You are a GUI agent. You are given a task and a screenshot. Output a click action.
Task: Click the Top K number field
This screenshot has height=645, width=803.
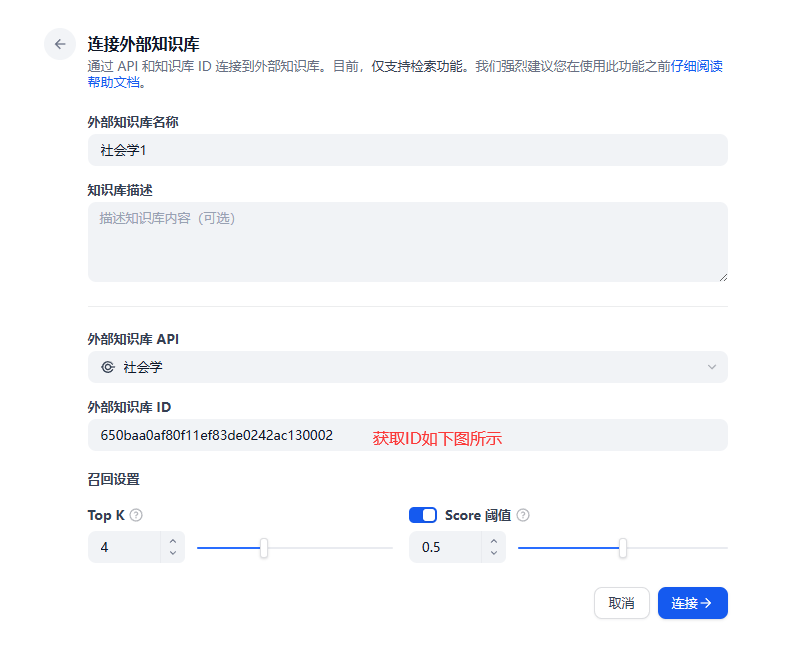tap(124, 548)
